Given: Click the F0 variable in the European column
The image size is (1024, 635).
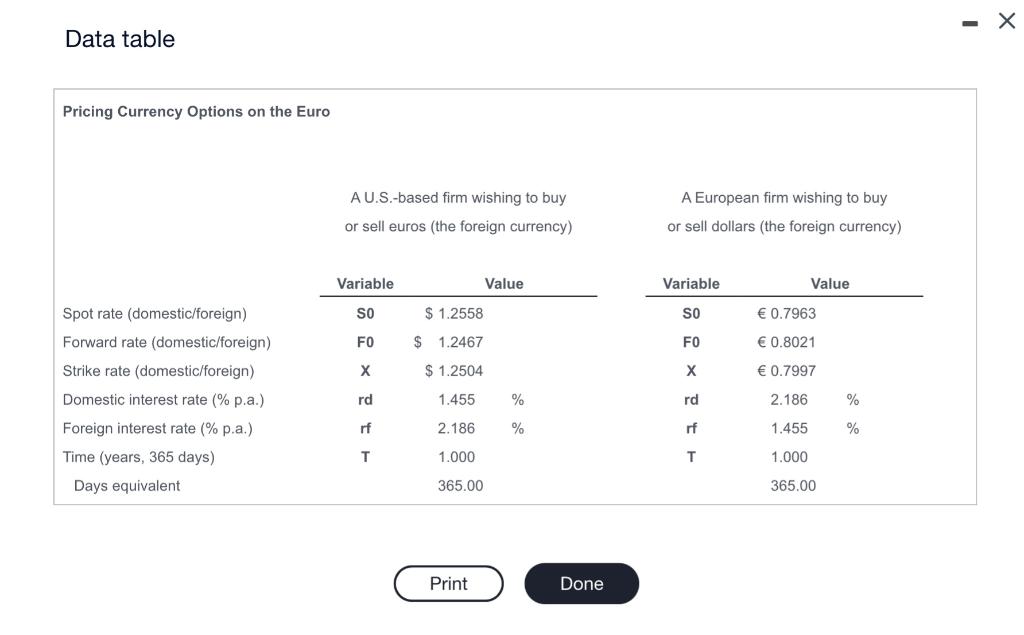Looking at the screenshot, I should pos(692,342).
